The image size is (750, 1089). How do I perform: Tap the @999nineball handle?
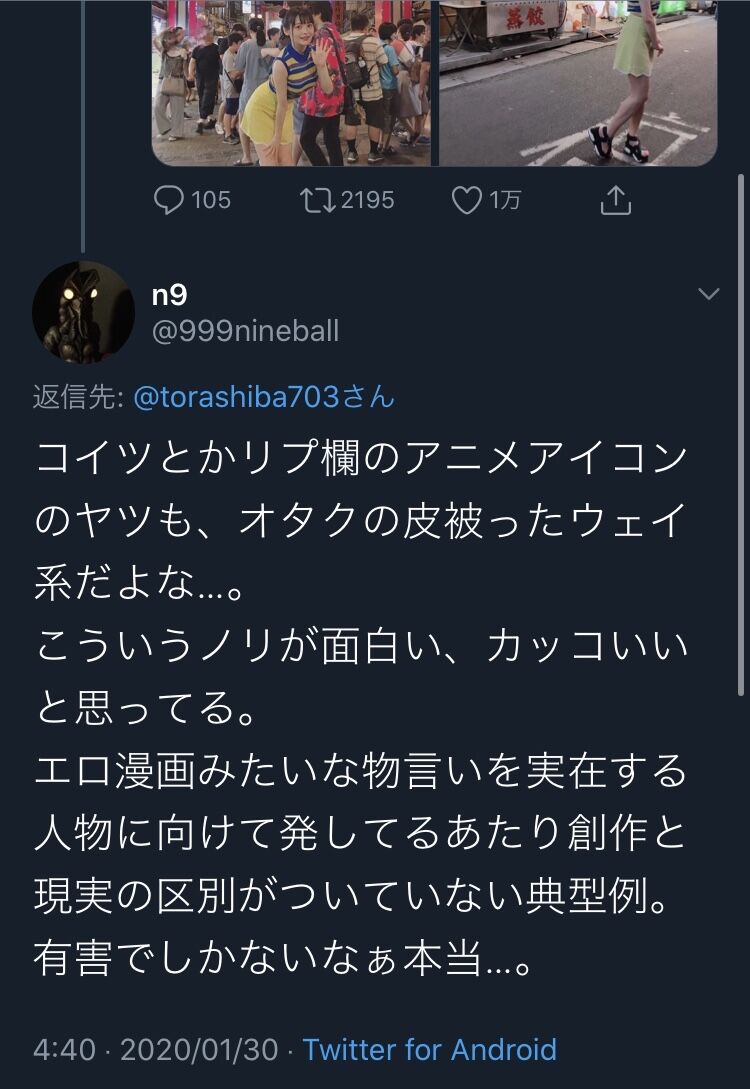(x=246, y=328)
